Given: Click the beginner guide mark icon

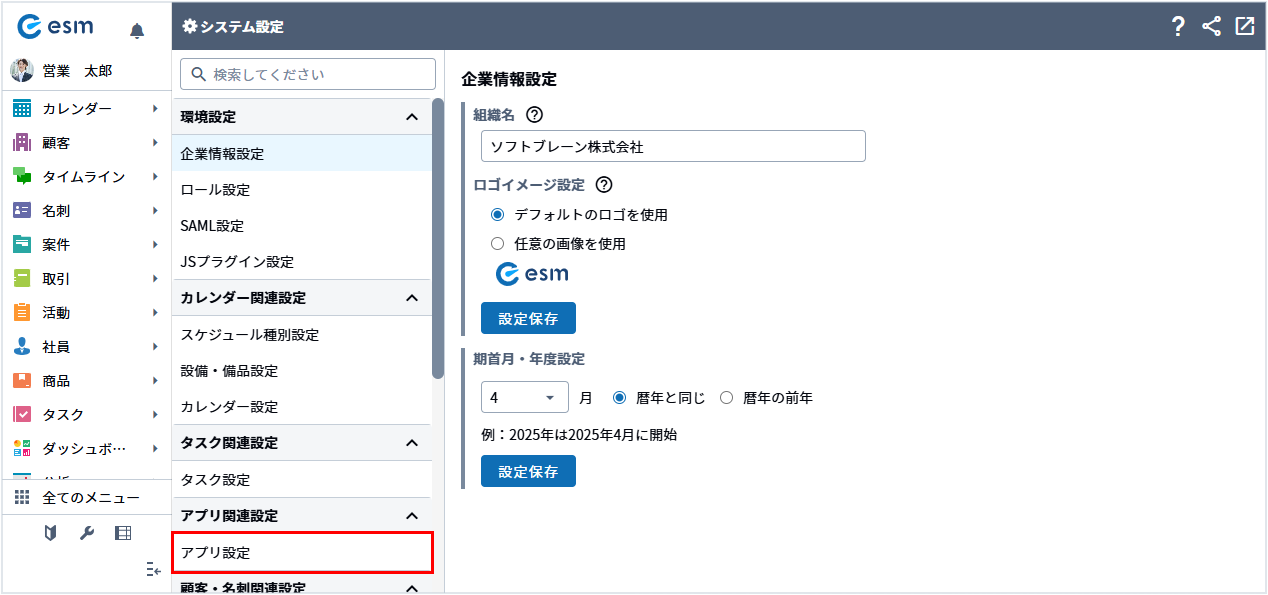Looking at the screenshot, I should [50, 533].
